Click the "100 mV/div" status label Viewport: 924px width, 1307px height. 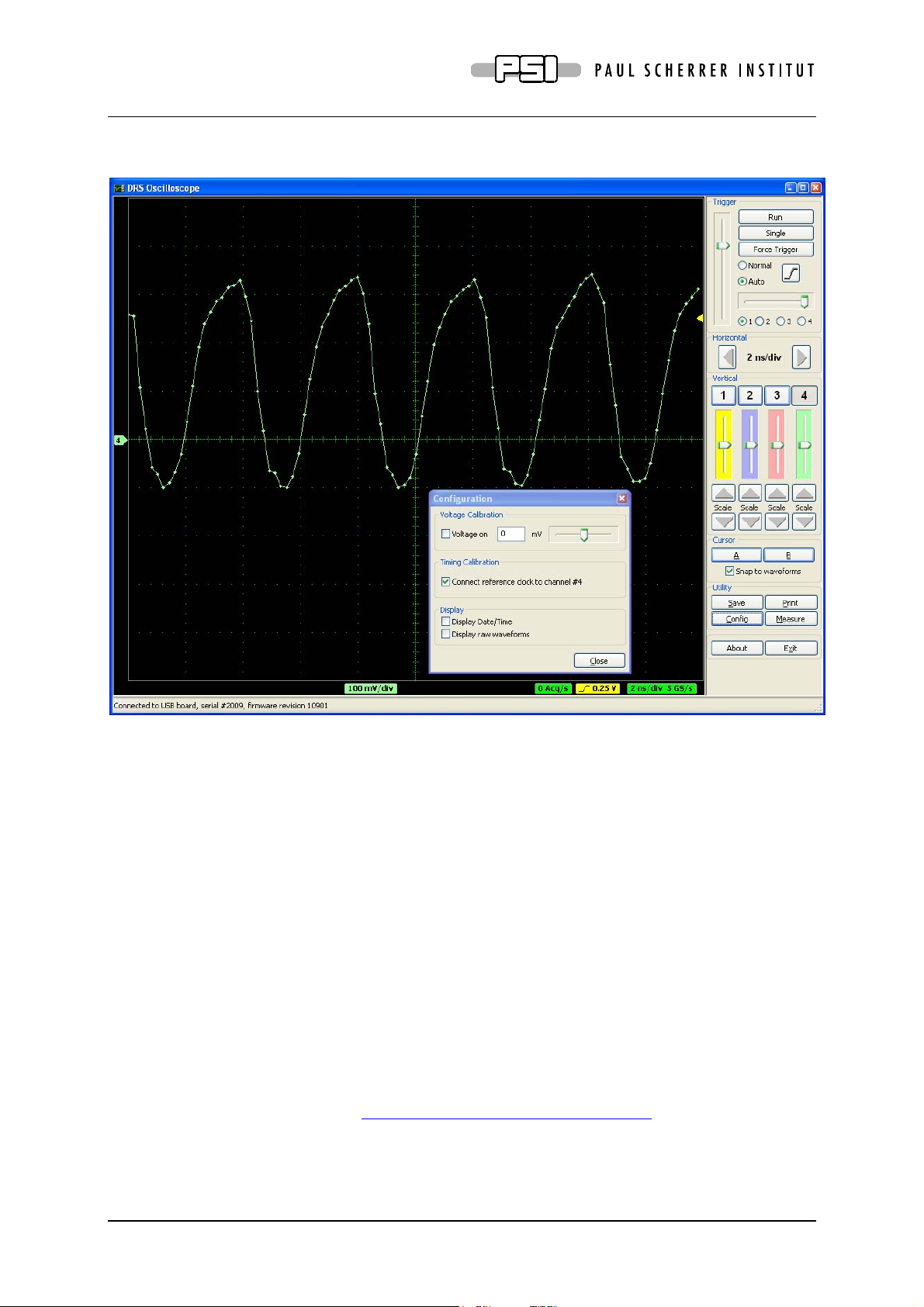click(371, 688)
